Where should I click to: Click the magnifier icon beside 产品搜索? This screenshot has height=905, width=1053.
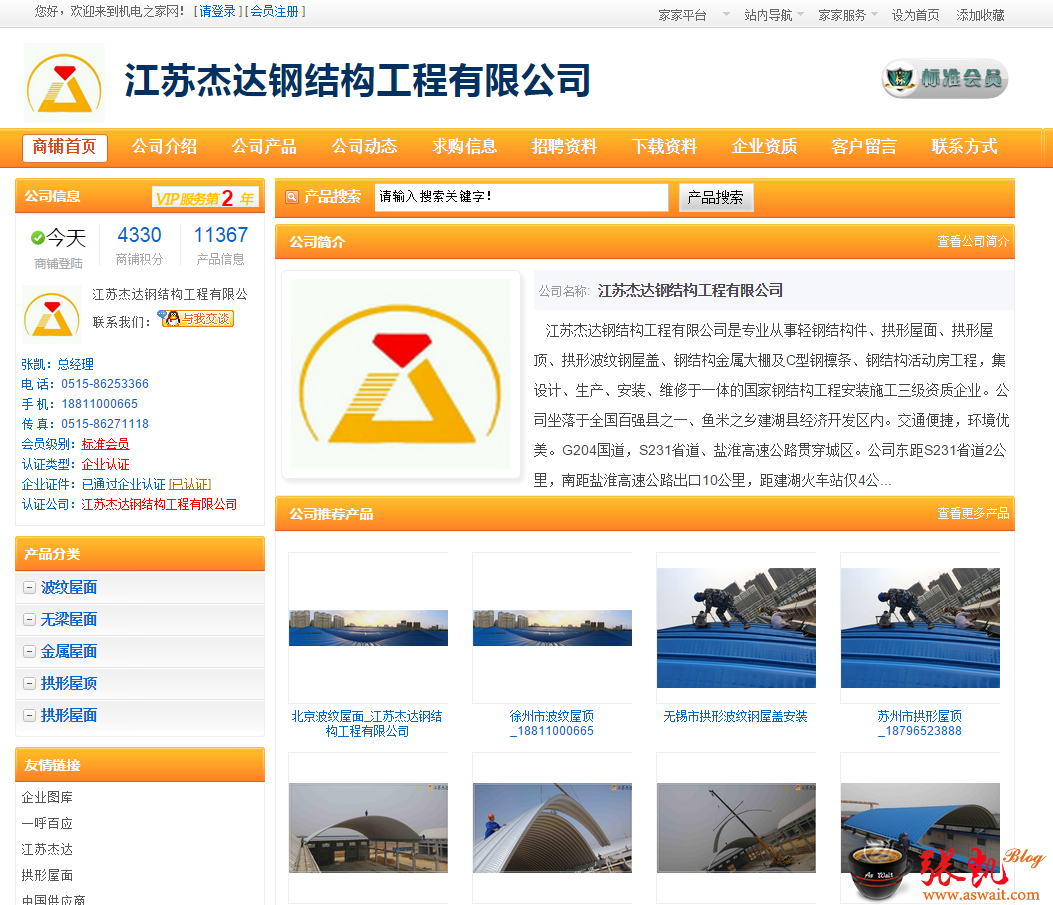click(292, 197)
